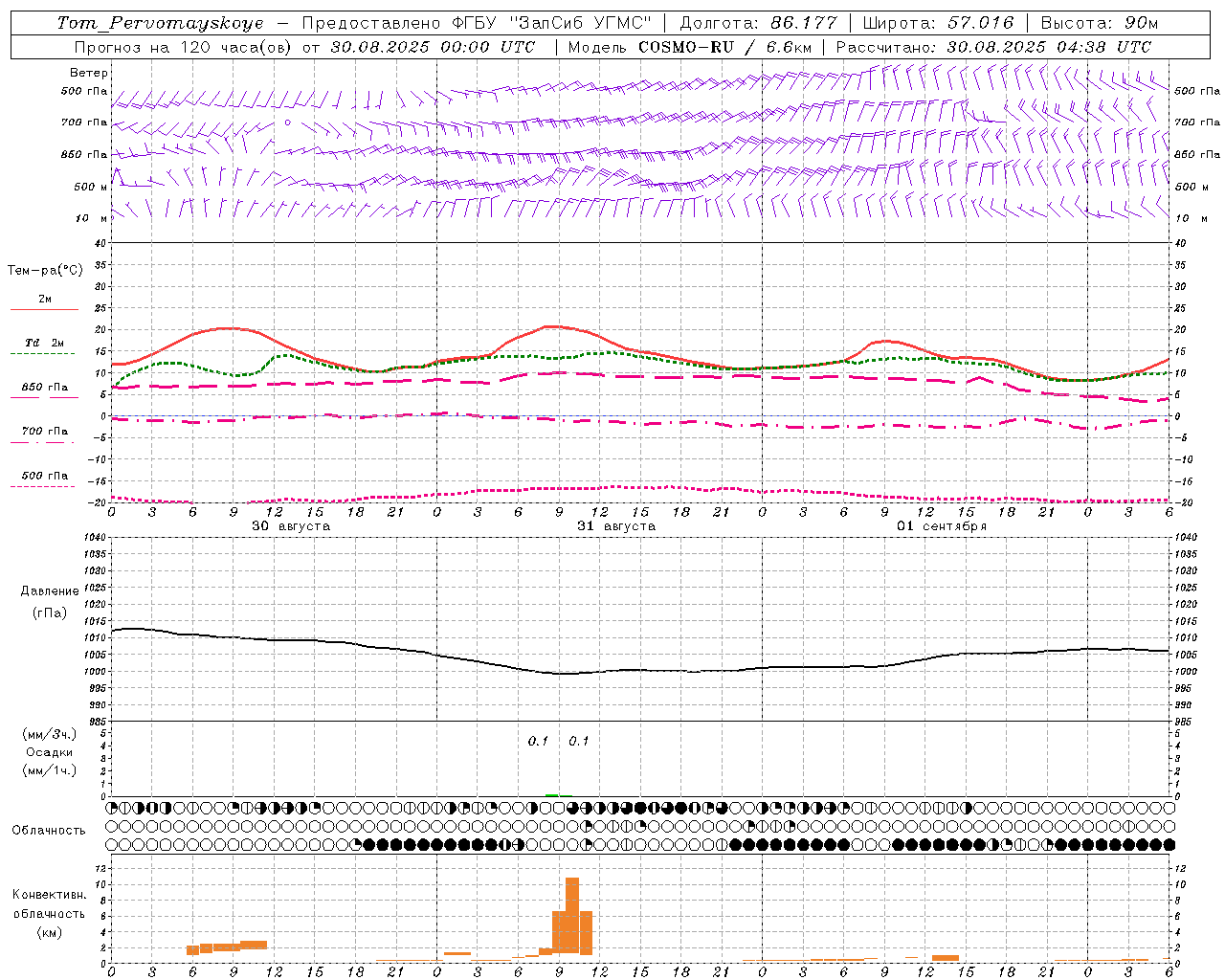This screenshot has height=980, width=1225.
Task: Click "Рассчитано: 30.08.2025 04:38 UTC" timestamp
Action: coord(993,47)
